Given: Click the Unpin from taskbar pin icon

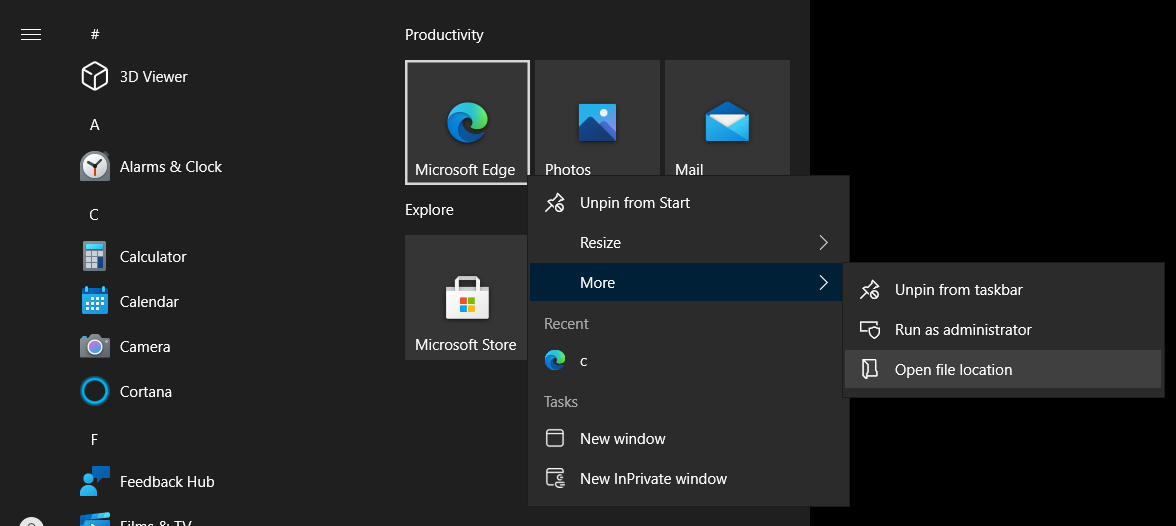Looking at the screenshot, I should tap(870, 290).
